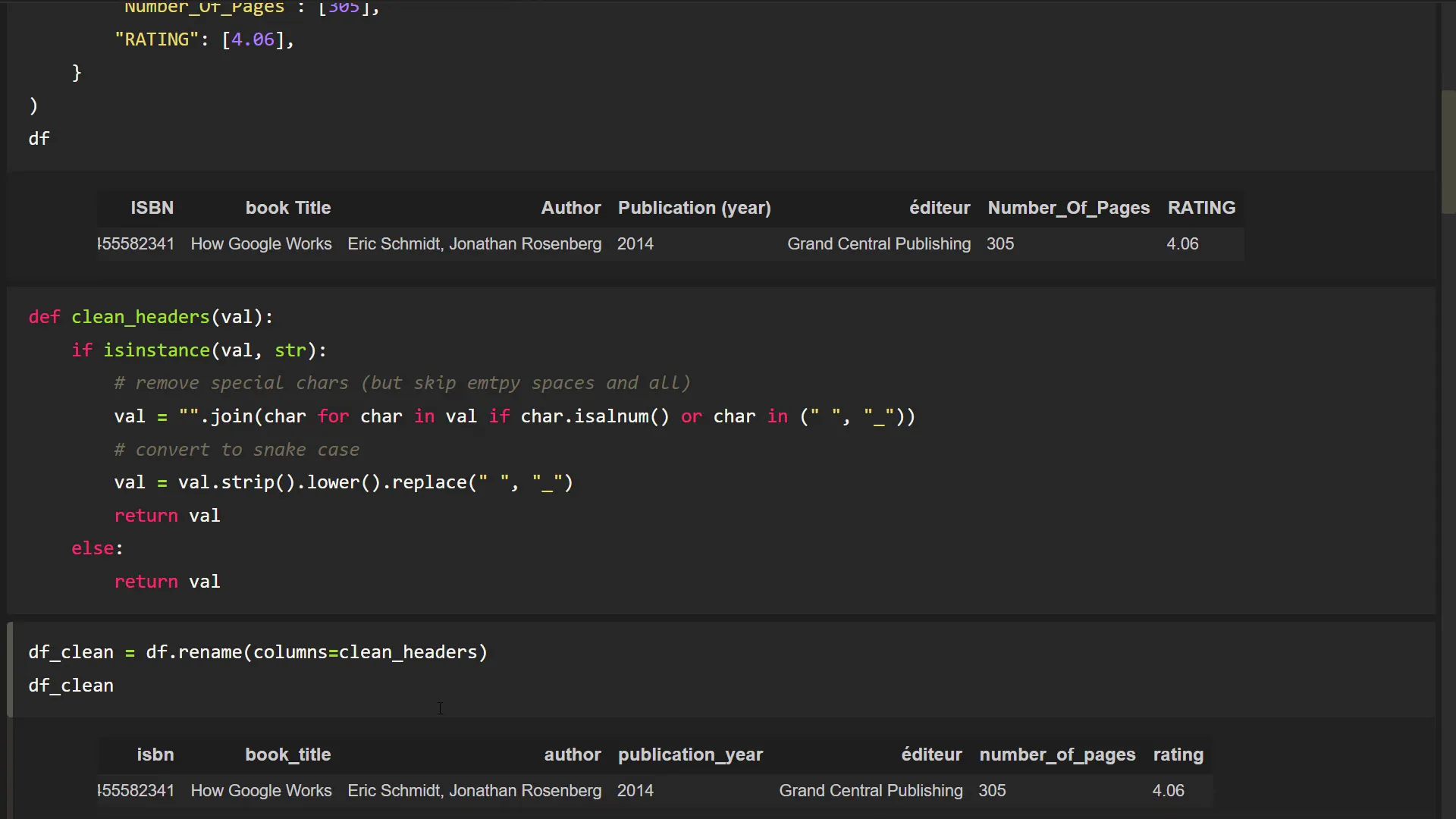
Task: Click the 'book Title' column header
Action: click(287, 208)
